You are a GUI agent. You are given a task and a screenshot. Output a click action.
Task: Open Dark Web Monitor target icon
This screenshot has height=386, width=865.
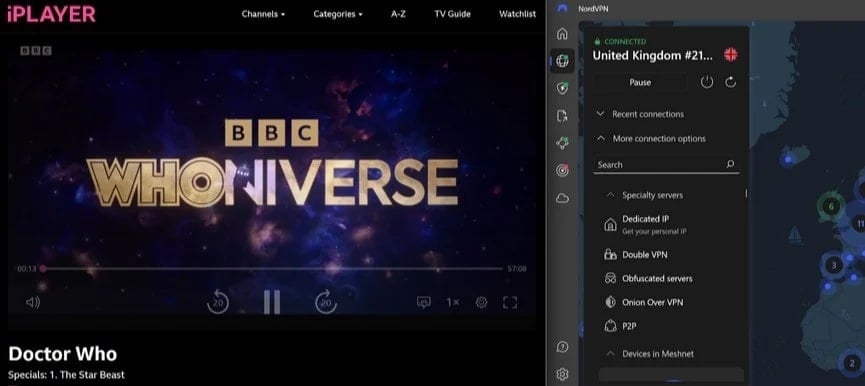[562, 171]
